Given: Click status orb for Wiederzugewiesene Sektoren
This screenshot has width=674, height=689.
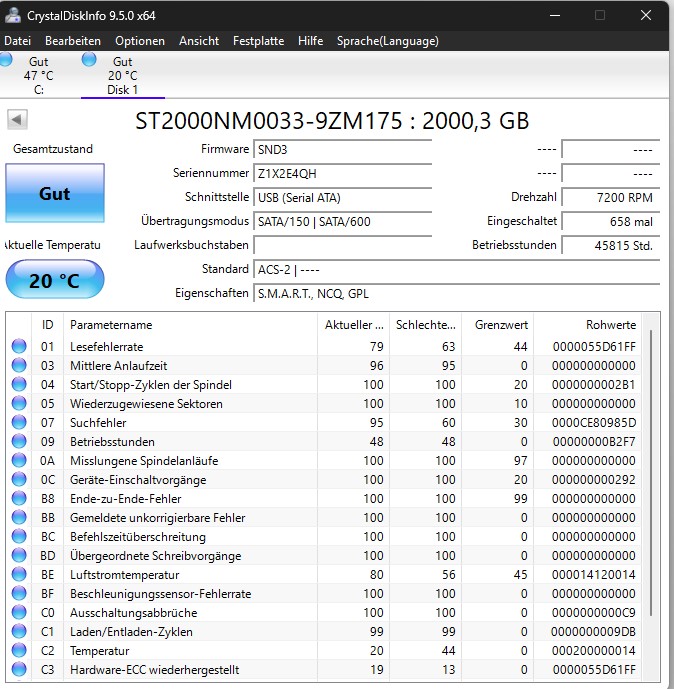Looking at the screenshot, I should coord(19,403).
